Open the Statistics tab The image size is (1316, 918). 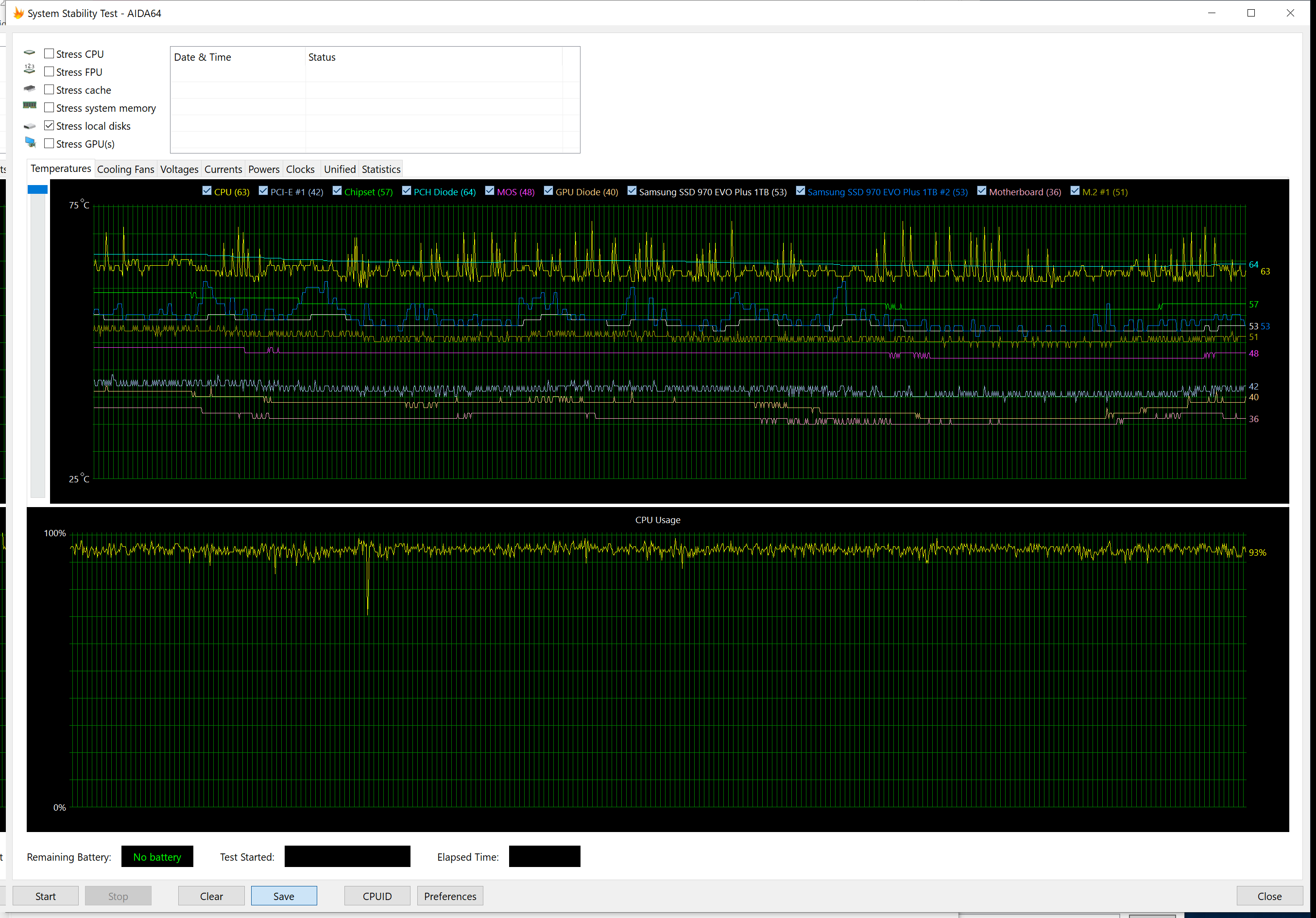point(380,169)
